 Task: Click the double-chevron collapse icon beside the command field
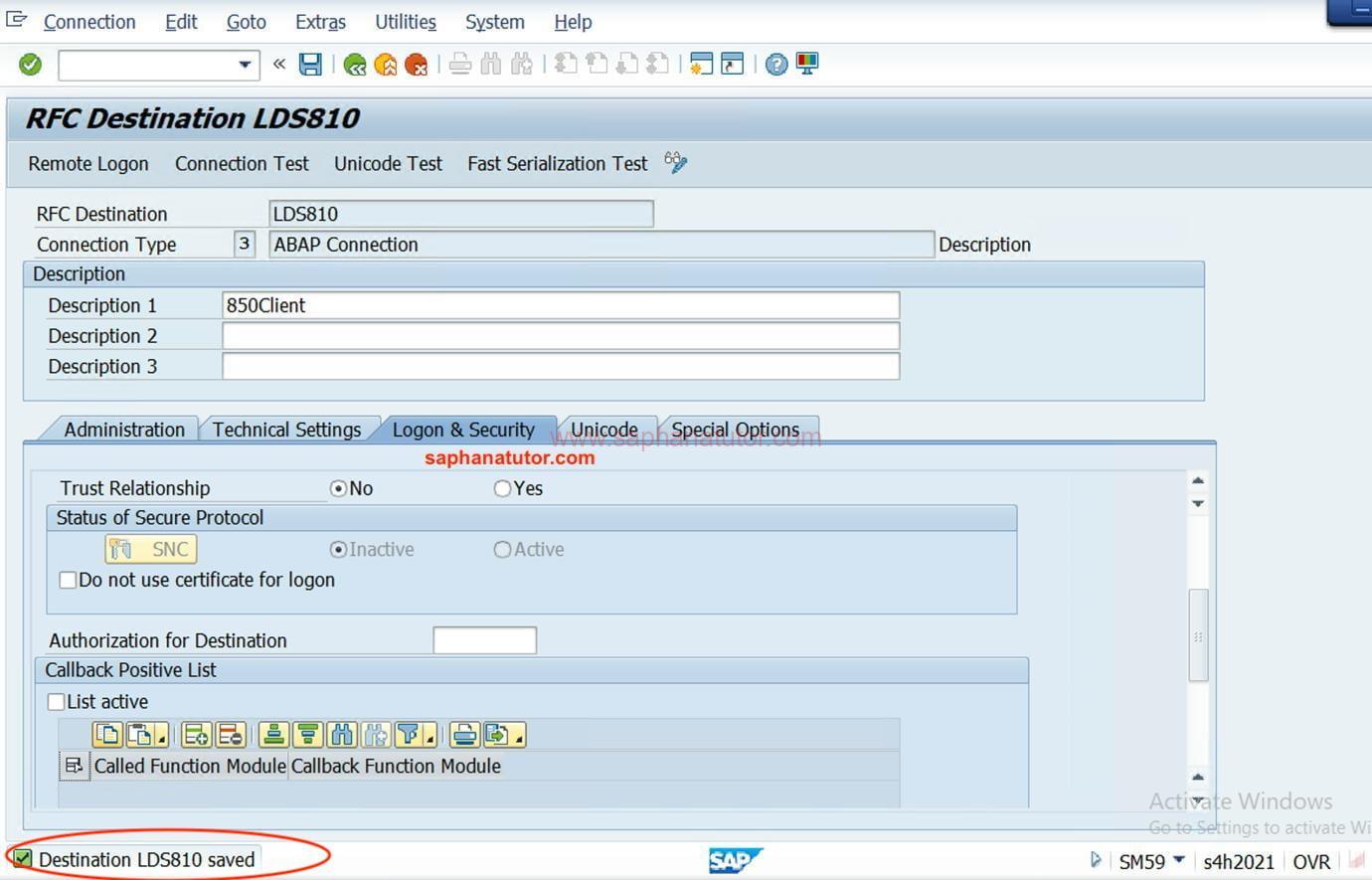click(279, 65)
